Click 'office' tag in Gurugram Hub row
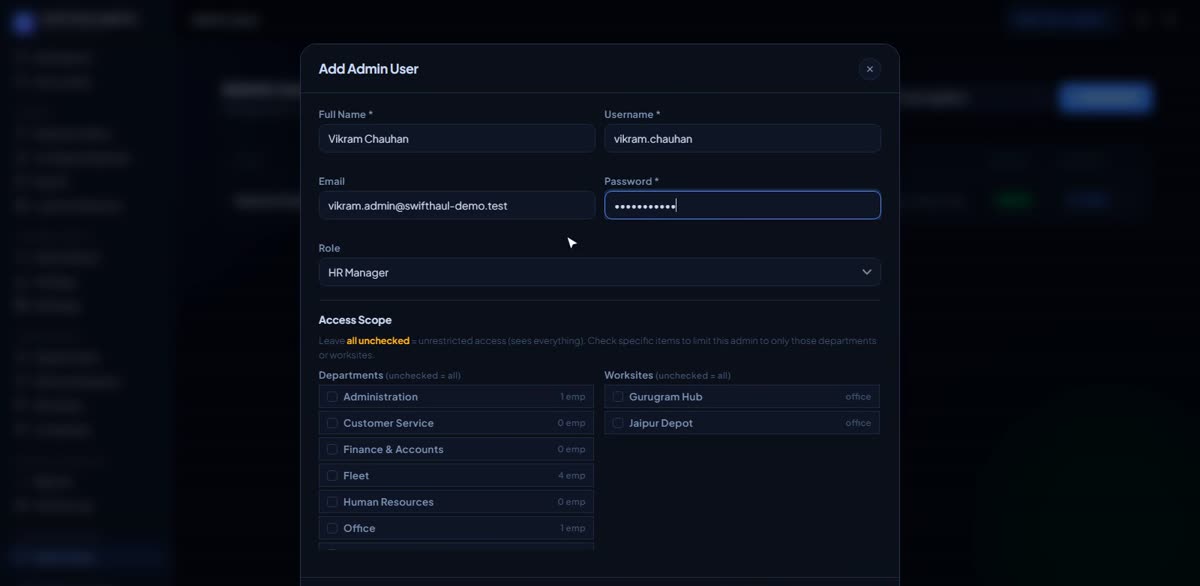This screenshot has height=586, width=1200. [x=858, y=397]
